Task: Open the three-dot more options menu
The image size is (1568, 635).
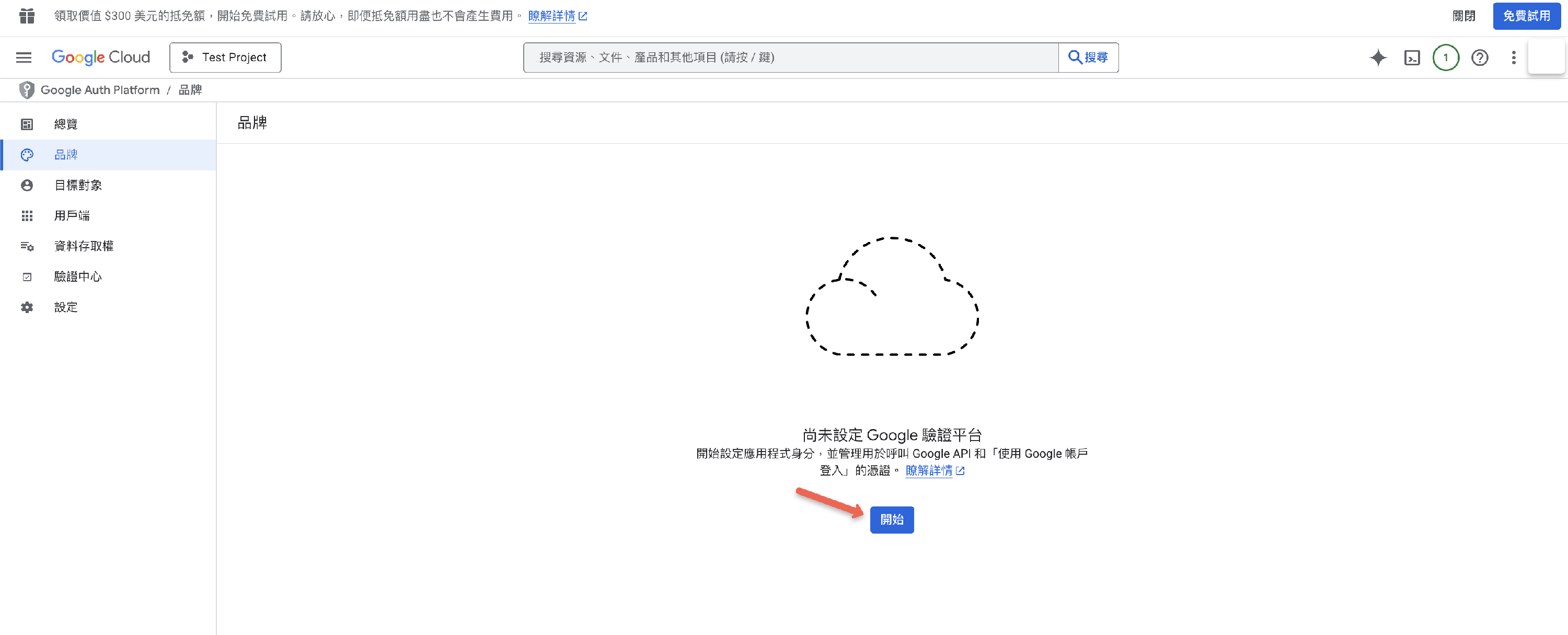Action: point(1513,57)
